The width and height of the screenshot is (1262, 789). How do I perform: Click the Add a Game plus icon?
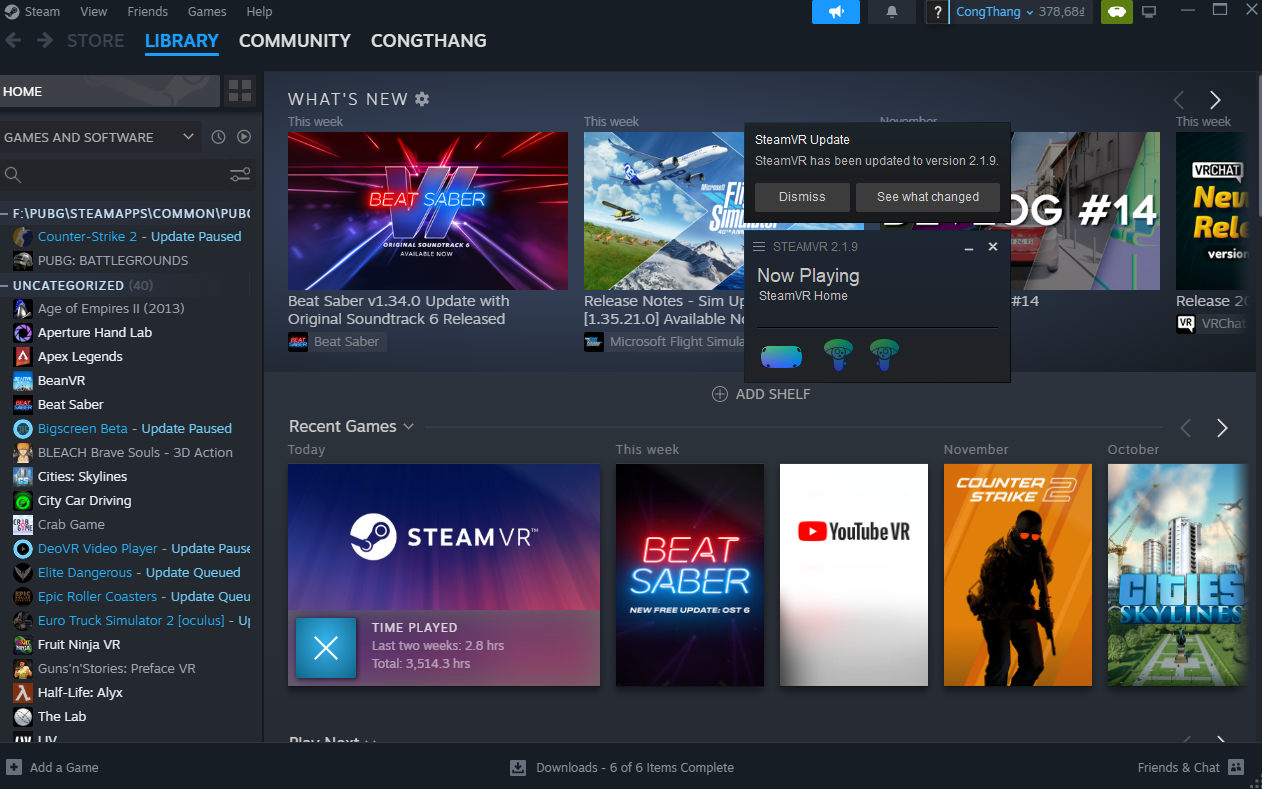tap(14, 767)
